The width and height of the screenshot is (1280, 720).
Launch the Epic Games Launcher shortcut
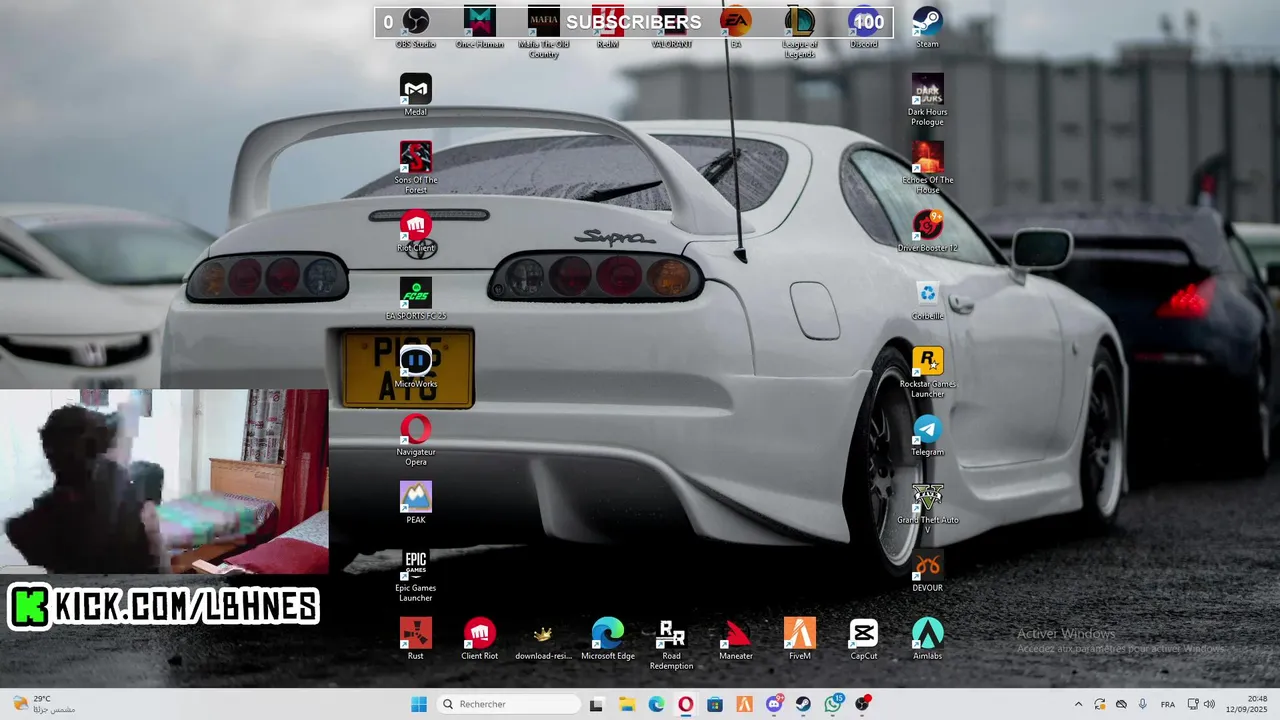[416, 576]
